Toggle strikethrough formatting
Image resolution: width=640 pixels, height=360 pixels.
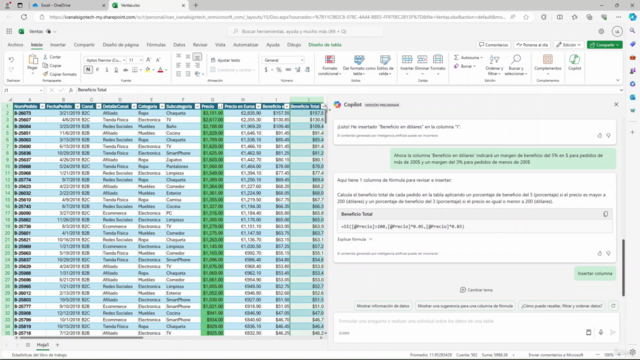click(x=125, y=70)
